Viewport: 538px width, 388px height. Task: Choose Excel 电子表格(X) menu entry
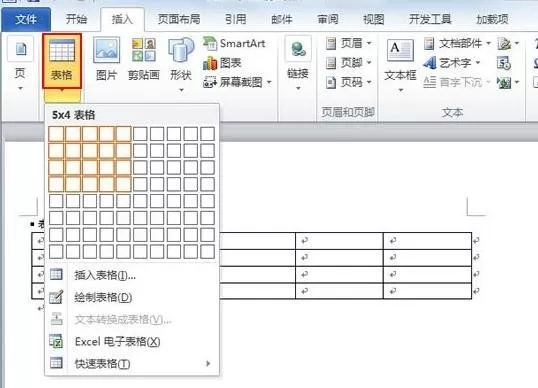132,341
